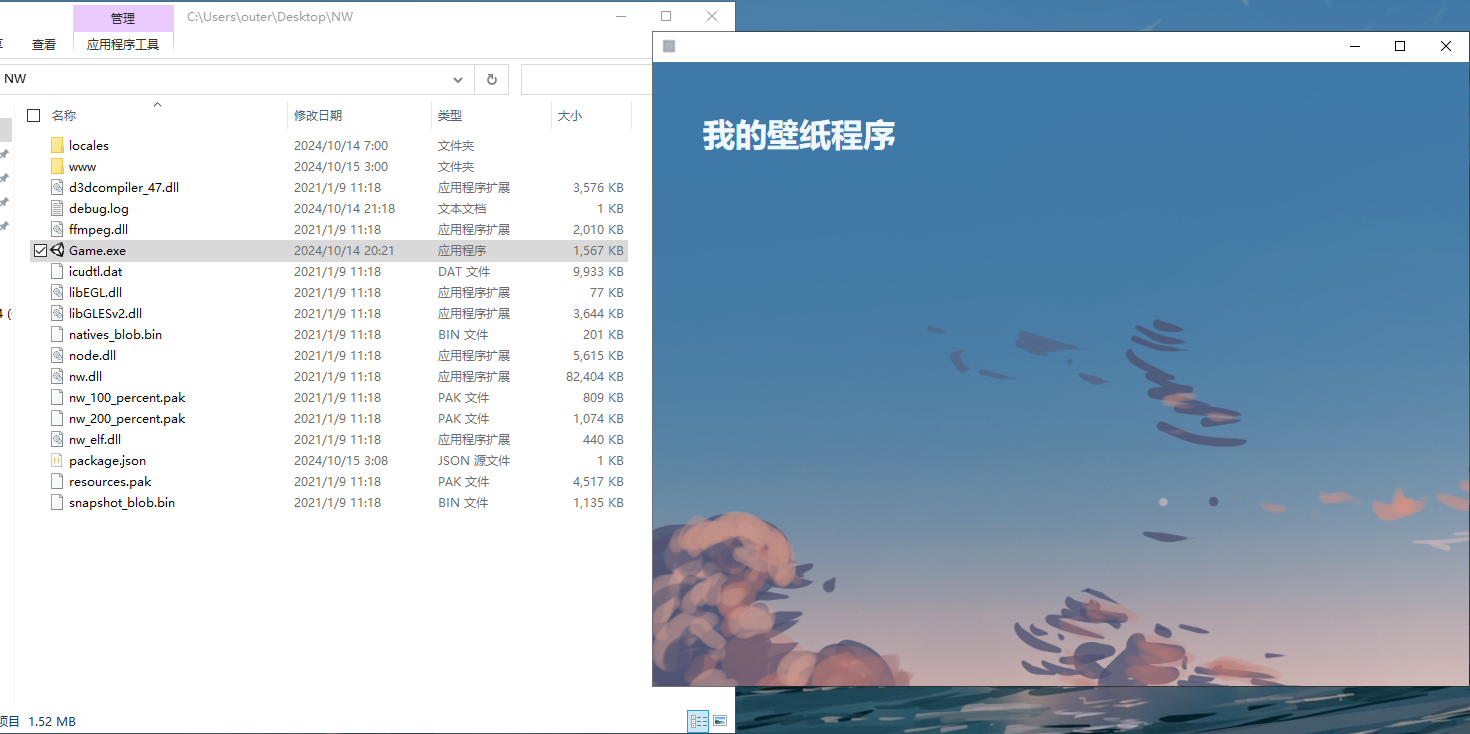Maximize the wallpaper app window

(1400, 46)
